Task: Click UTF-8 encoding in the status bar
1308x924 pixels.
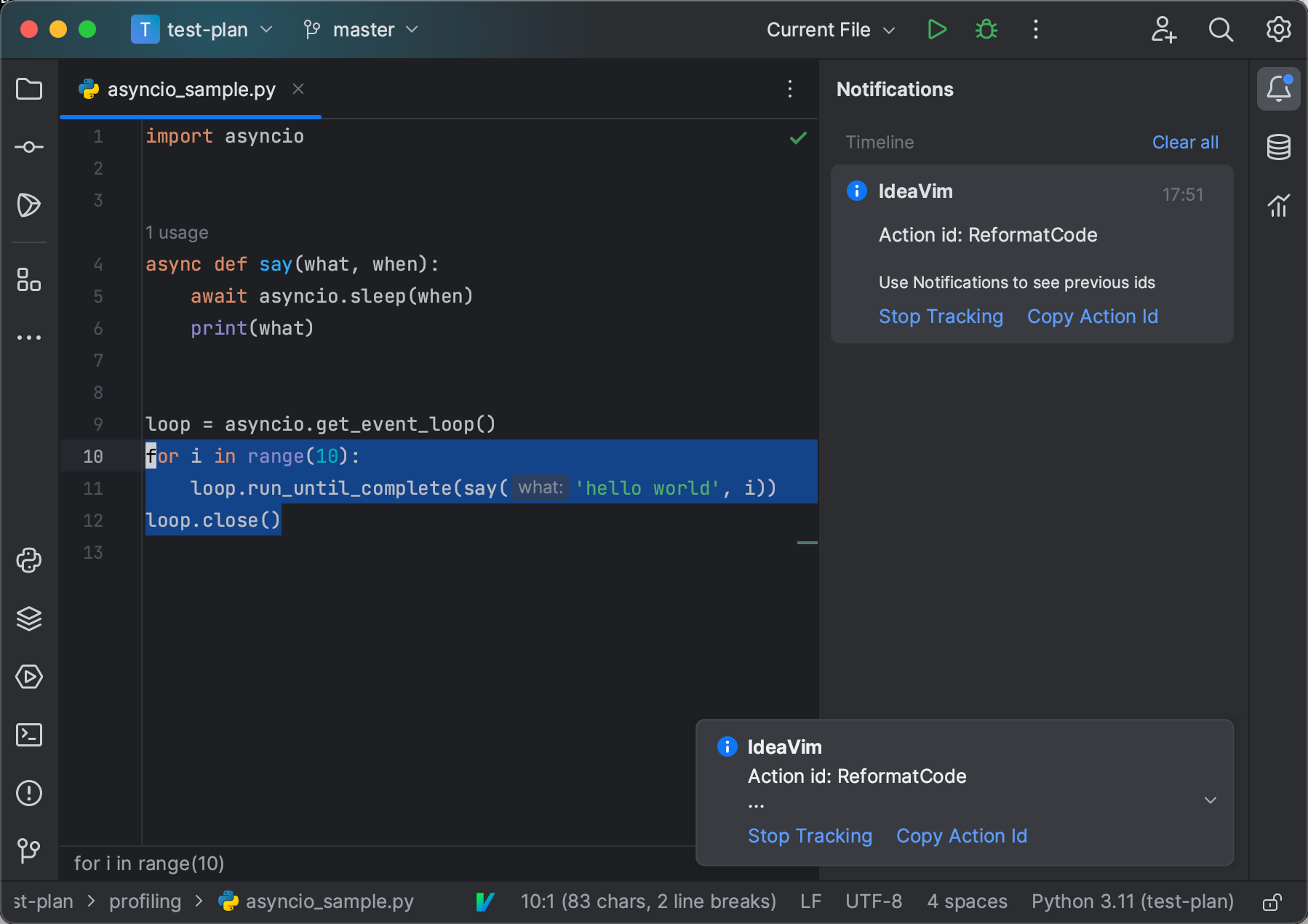Action: click(873, 901)
